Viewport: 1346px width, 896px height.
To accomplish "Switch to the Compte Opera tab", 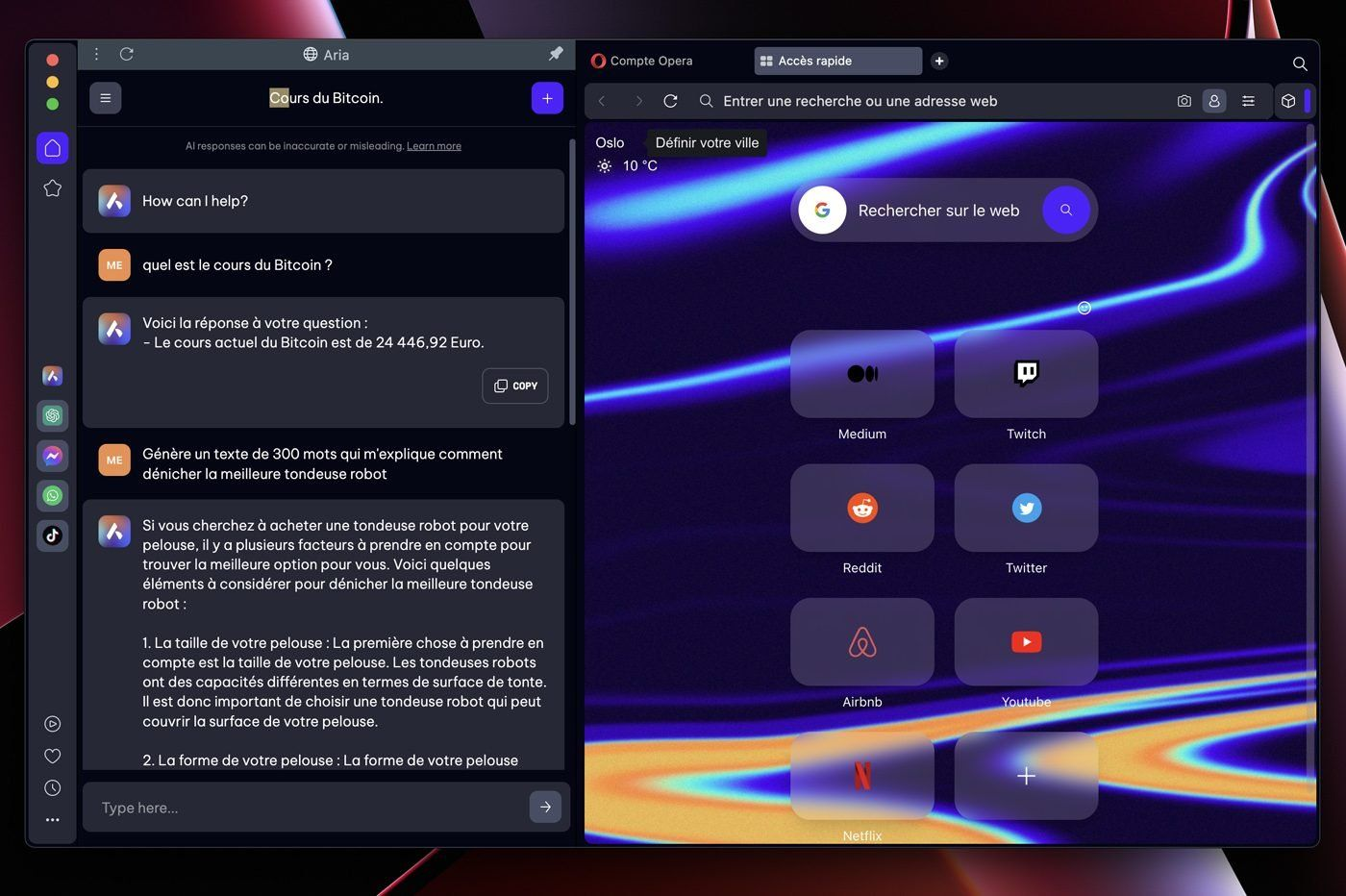I will click(642, 61).
